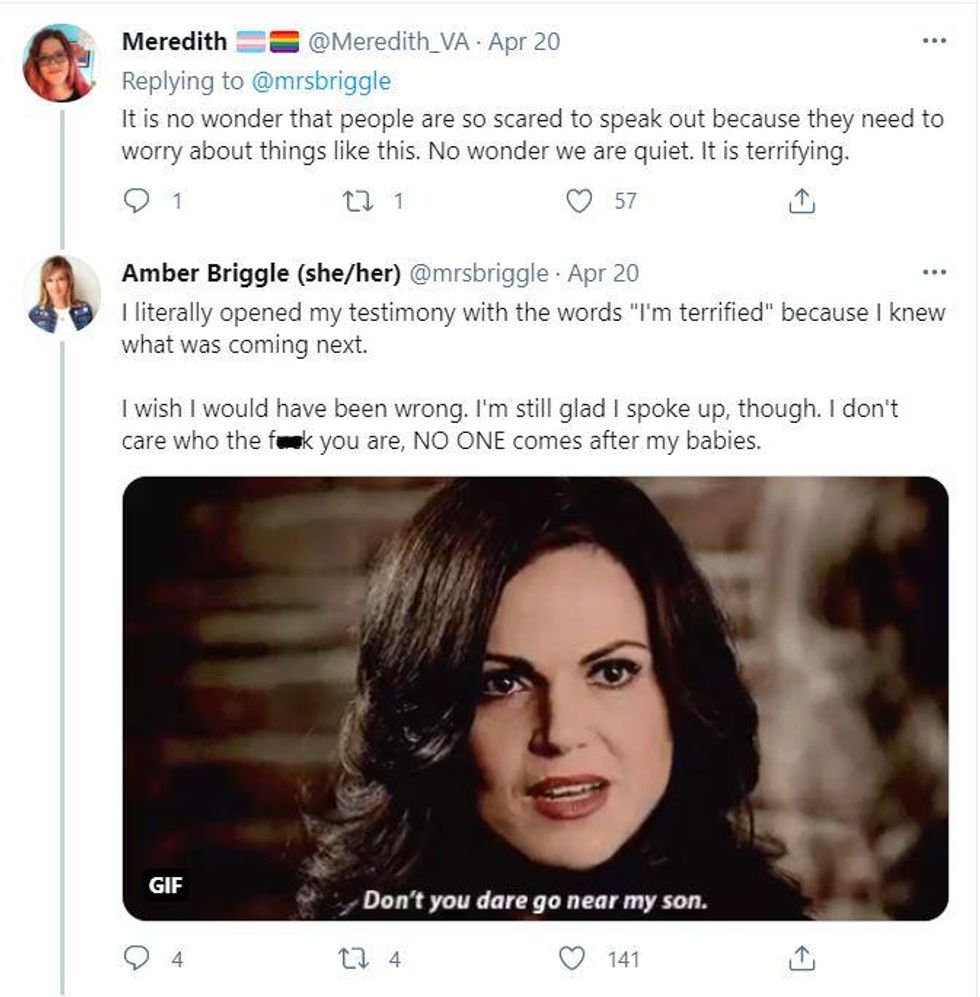980x997 pixels.
Task: Reply to Meredith's tweet
Action: click(x=136, y=201)
